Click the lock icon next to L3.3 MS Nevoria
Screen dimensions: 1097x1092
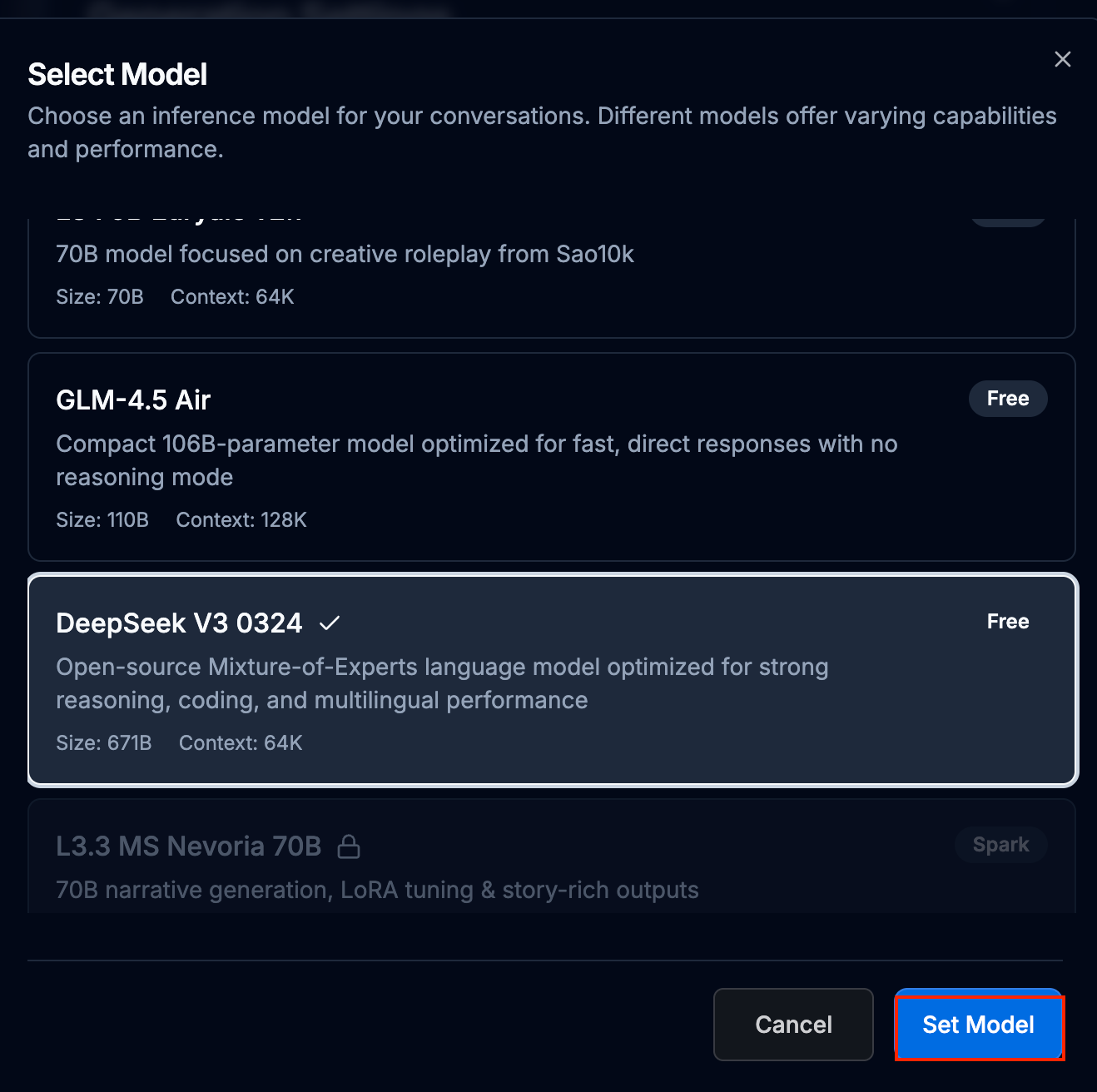(349, 846)
